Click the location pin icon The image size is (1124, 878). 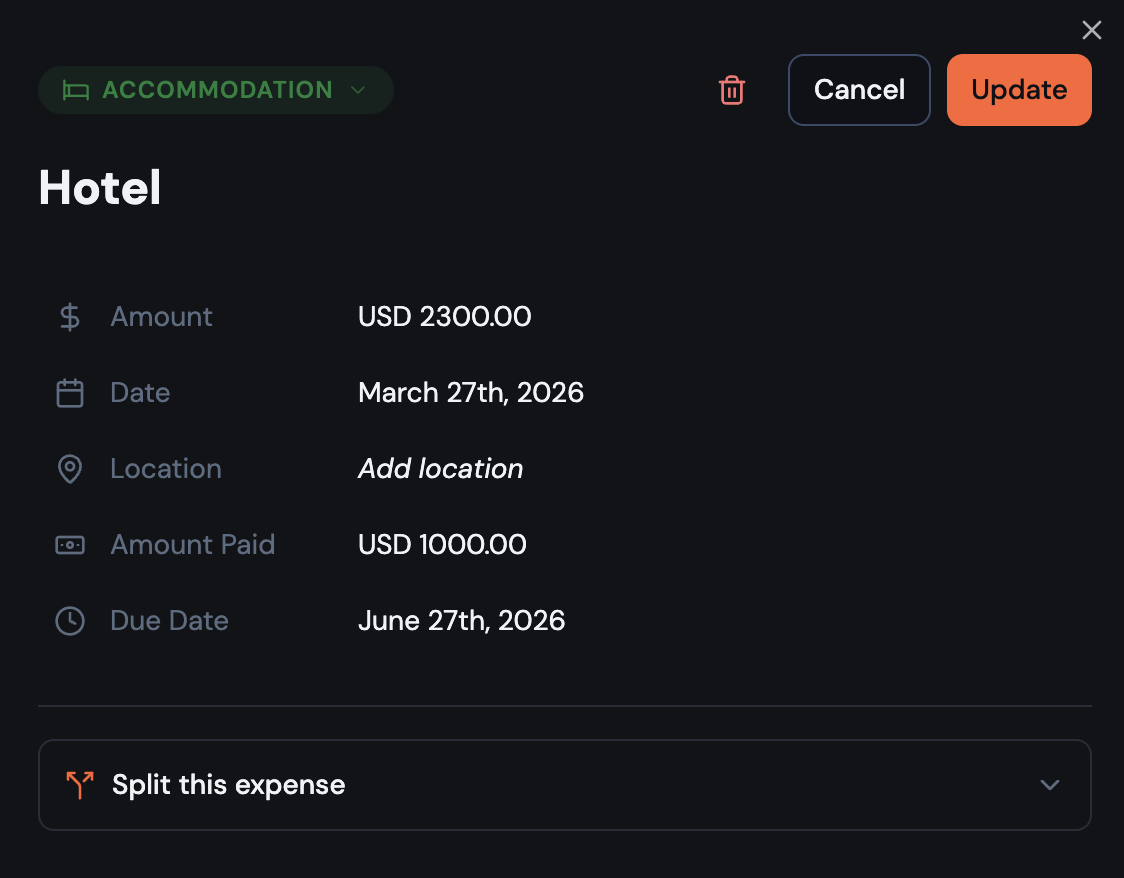pyautogui.click(x=69, y=468)
